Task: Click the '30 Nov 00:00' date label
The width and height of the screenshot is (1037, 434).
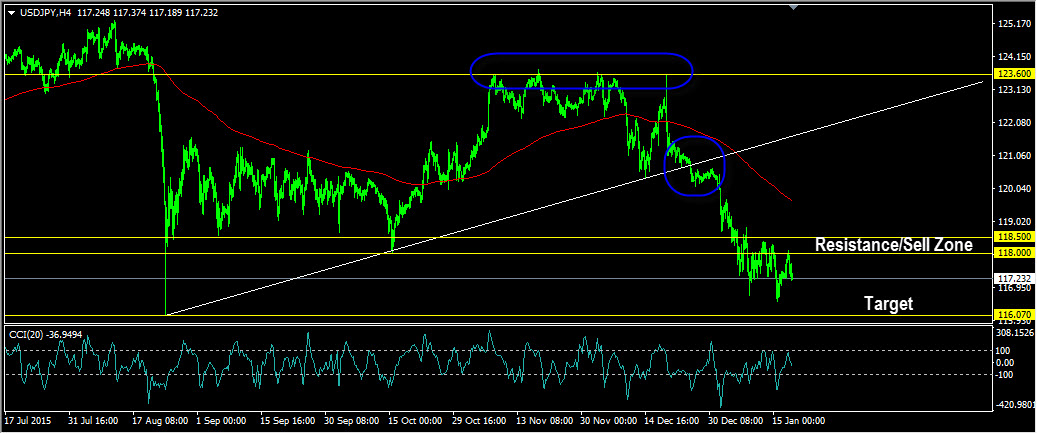Action: pos(606,420)
